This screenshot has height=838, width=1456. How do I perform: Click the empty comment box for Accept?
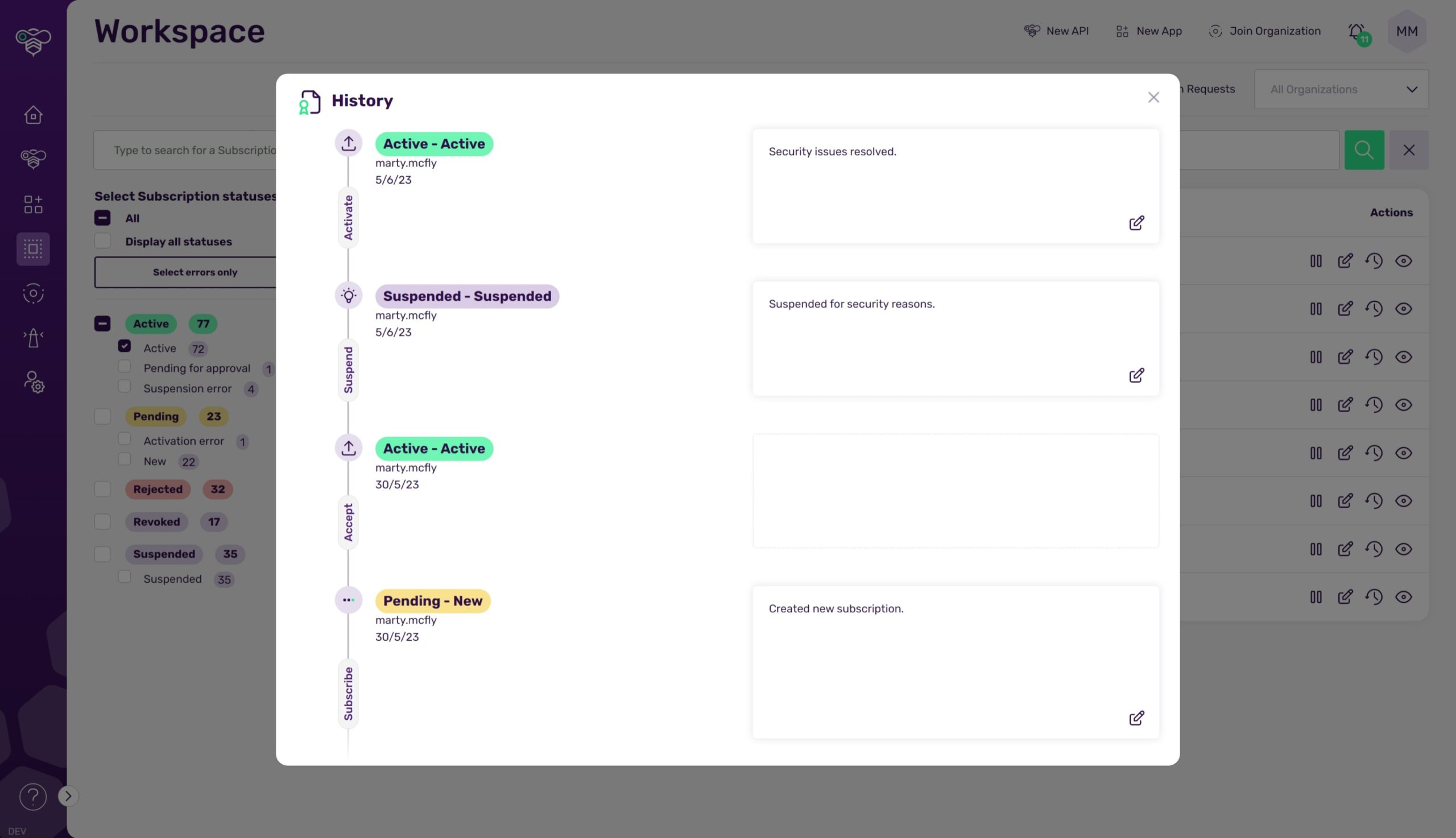955,491
